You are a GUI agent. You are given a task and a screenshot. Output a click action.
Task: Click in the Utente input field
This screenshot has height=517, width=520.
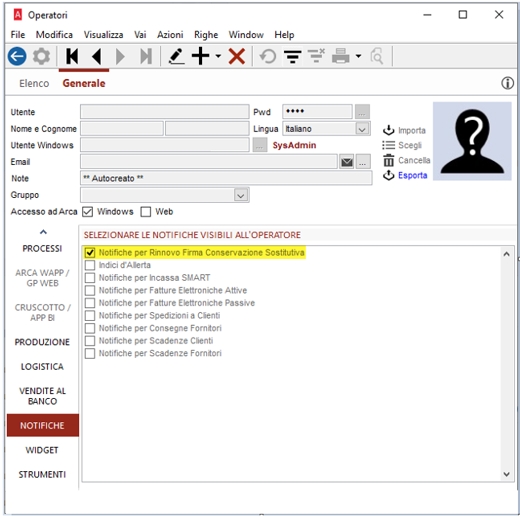165,112
